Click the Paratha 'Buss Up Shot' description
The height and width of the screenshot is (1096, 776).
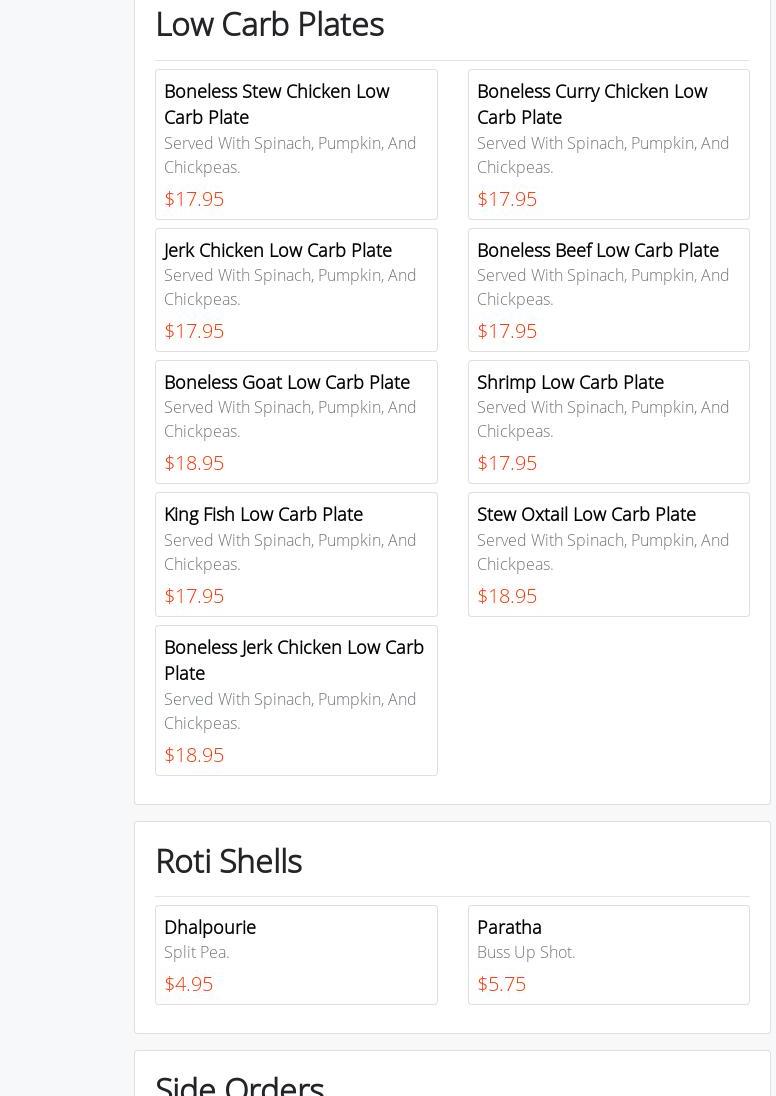526,952
